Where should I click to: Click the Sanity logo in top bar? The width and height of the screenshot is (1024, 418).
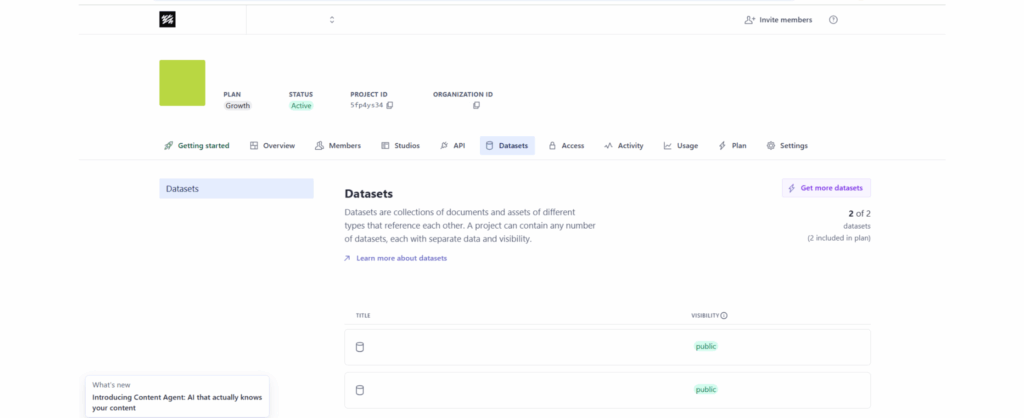click(x=167, y=19)
